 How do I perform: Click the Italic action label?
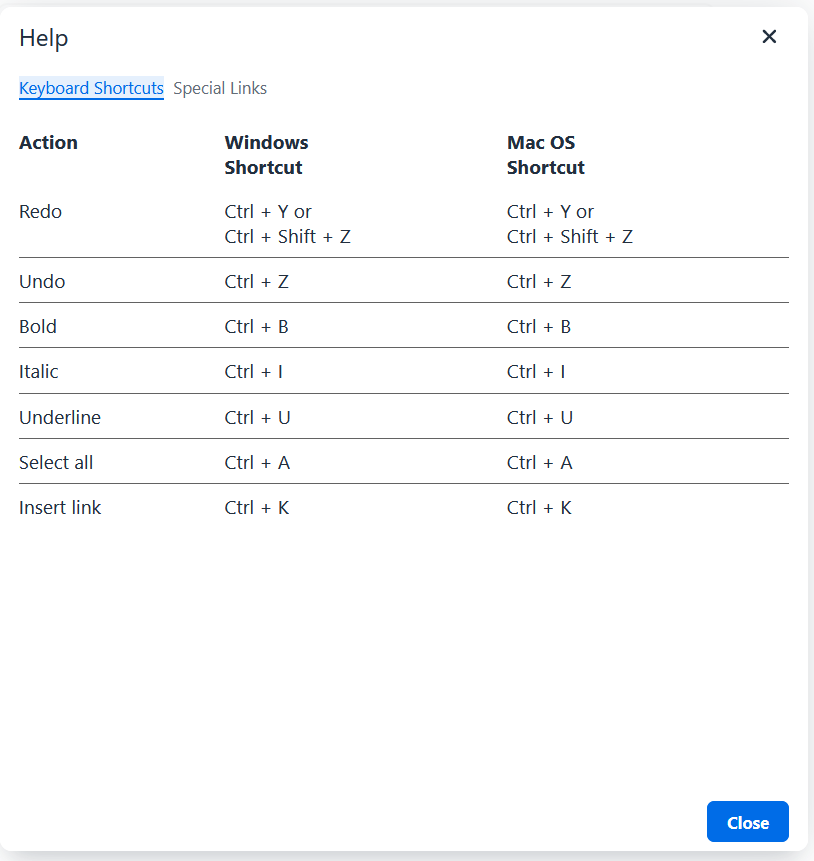click(39, 371)
